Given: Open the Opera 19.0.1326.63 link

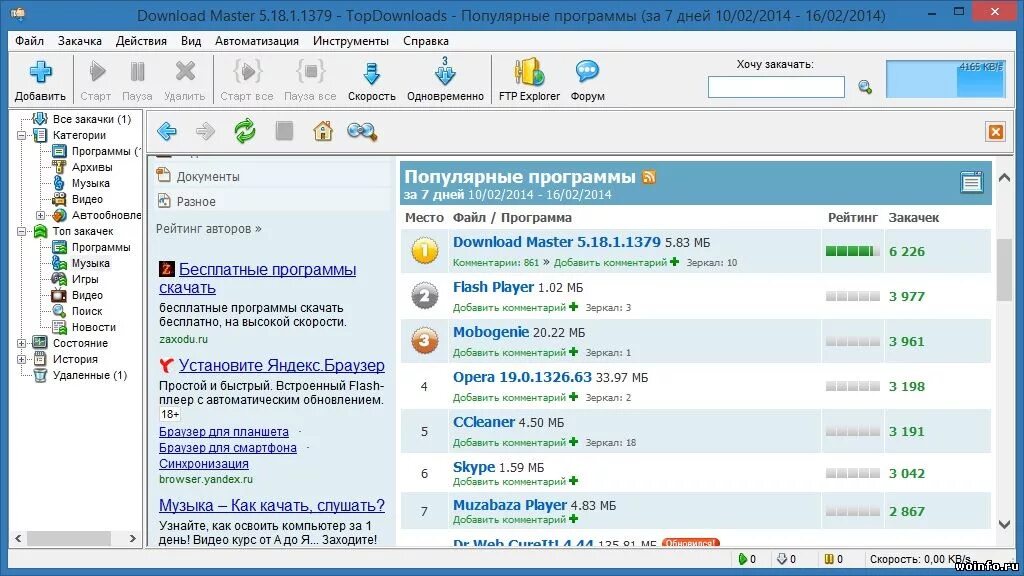Looking at the screenshot, I should tap(522, 377).
